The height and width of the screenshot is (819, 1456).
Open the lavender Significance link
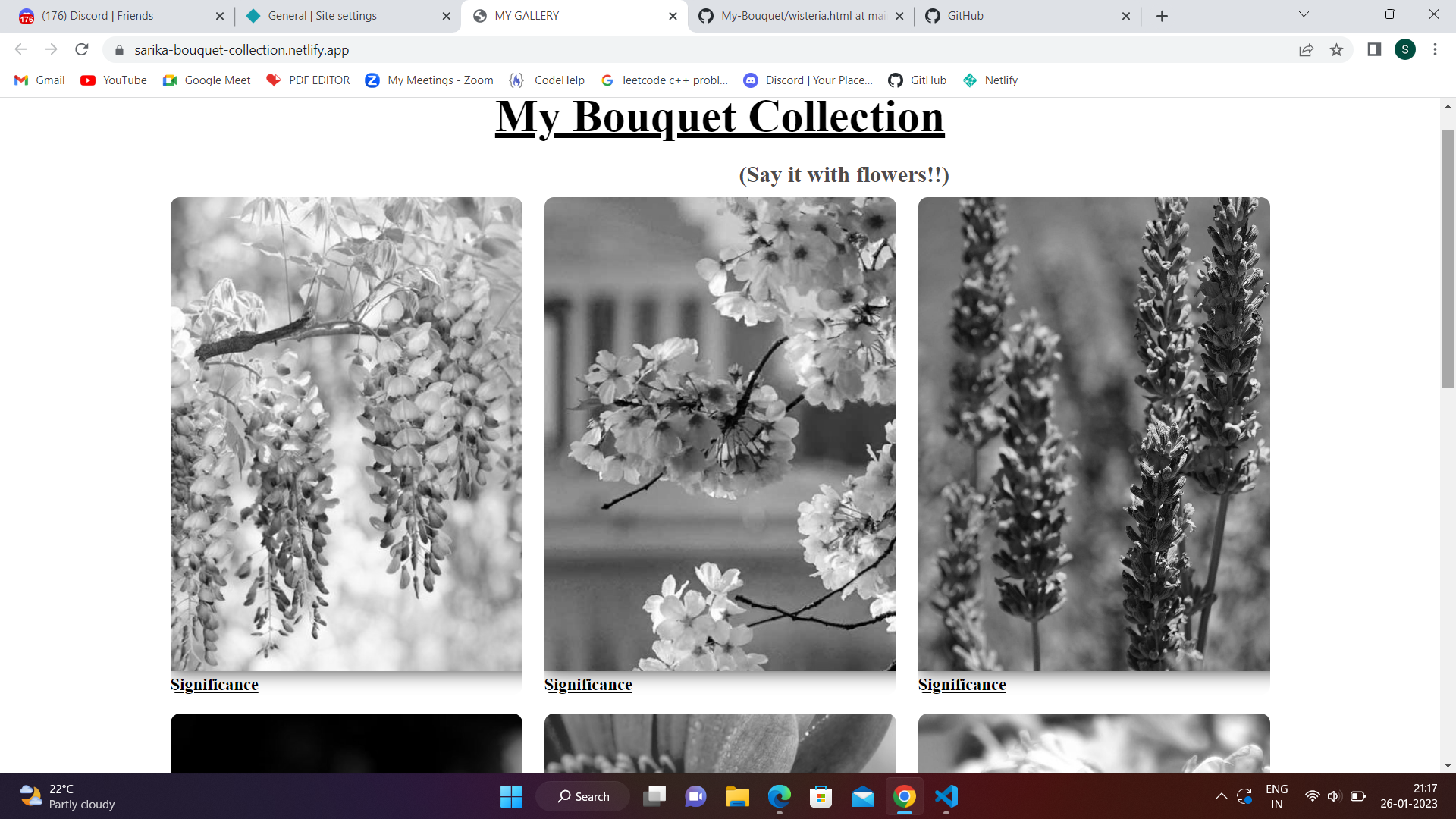coord(962,684)
